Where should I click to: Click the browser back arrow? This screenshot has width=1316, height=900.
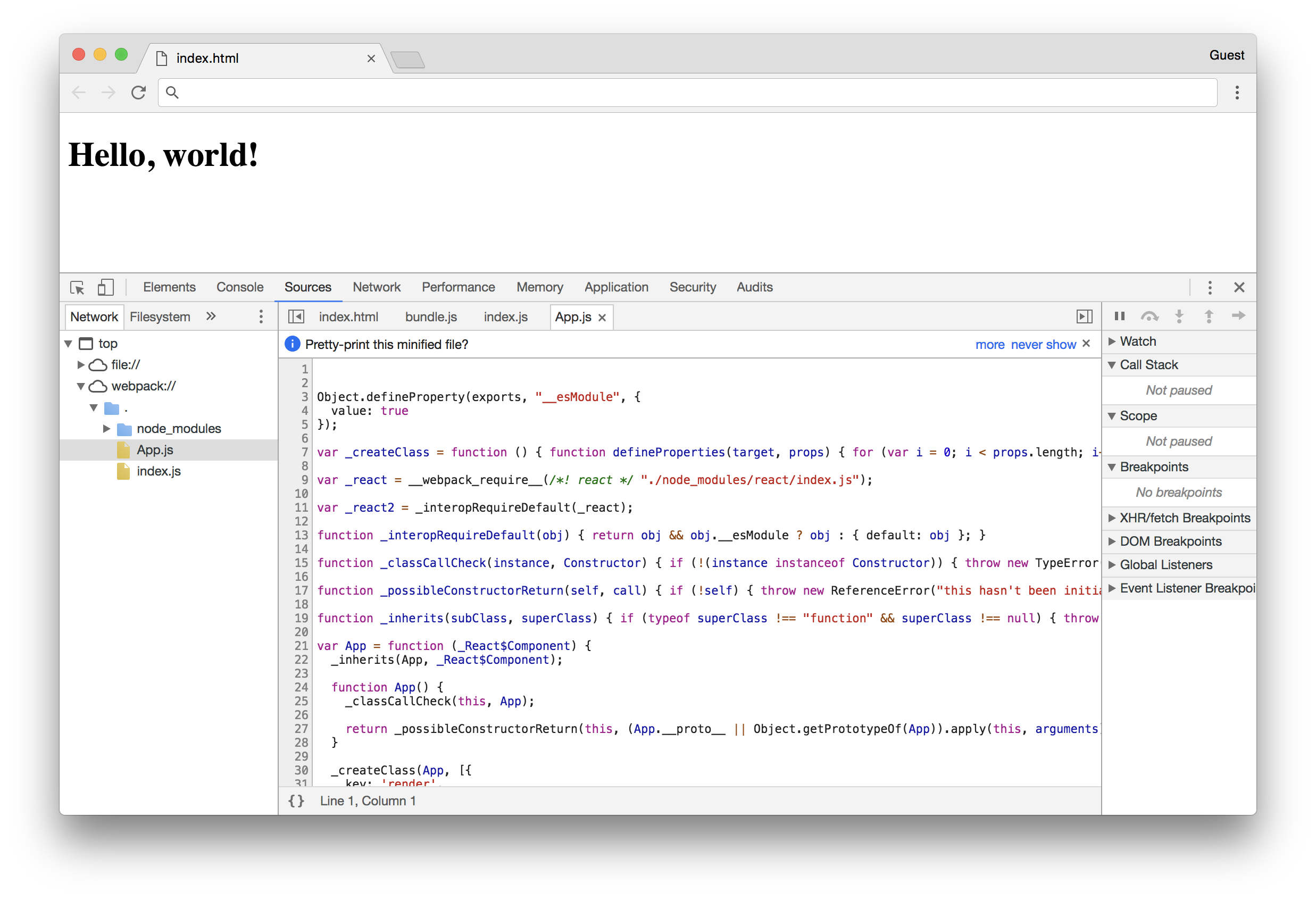point(79,93)
